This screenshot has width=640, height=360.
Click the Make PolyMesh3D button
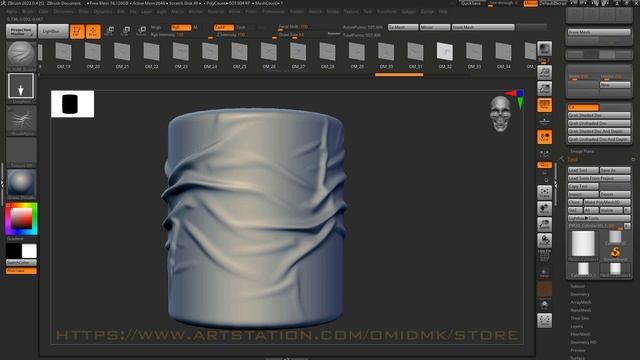coord(607,202)
